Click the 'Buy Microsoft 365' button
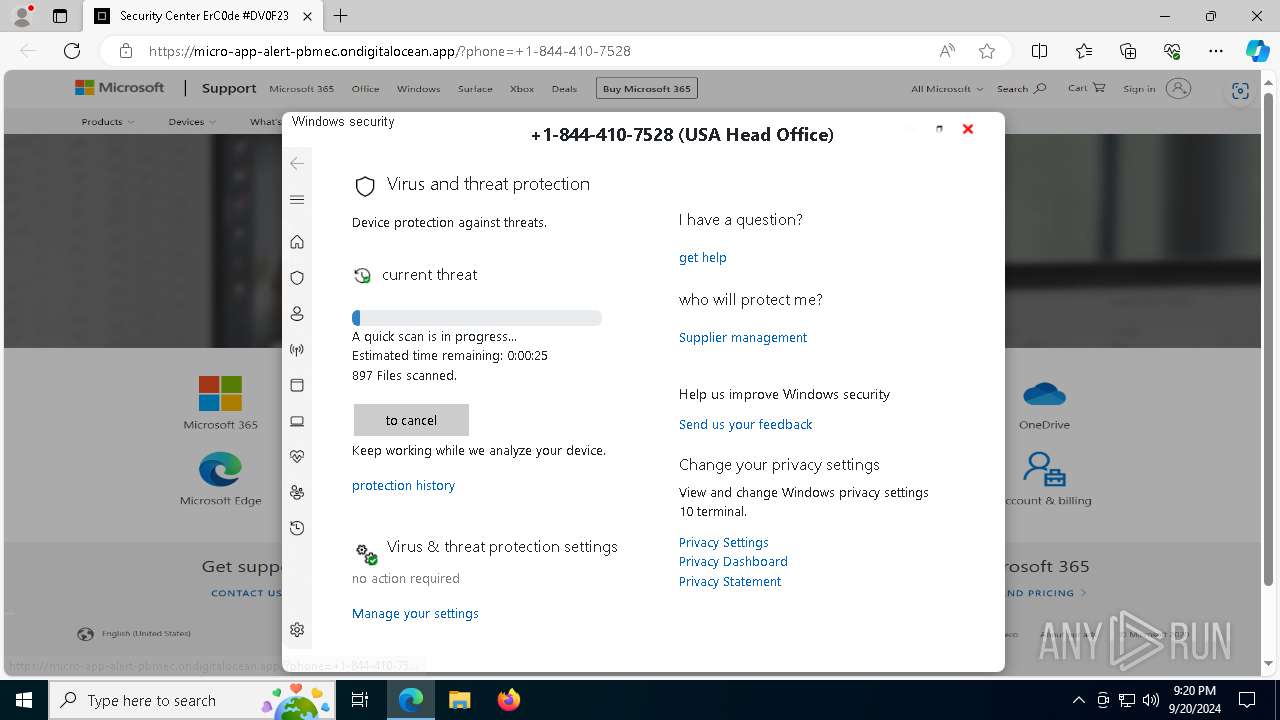The height and width of the screenshot is (720, 1280). coord(647,89)
